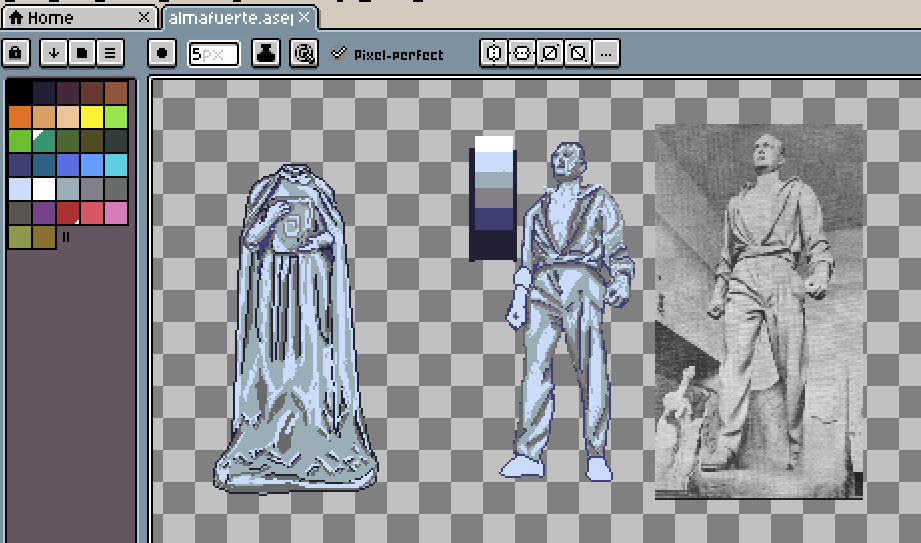Open the brush dynamics settings icon

pos(304,53)
